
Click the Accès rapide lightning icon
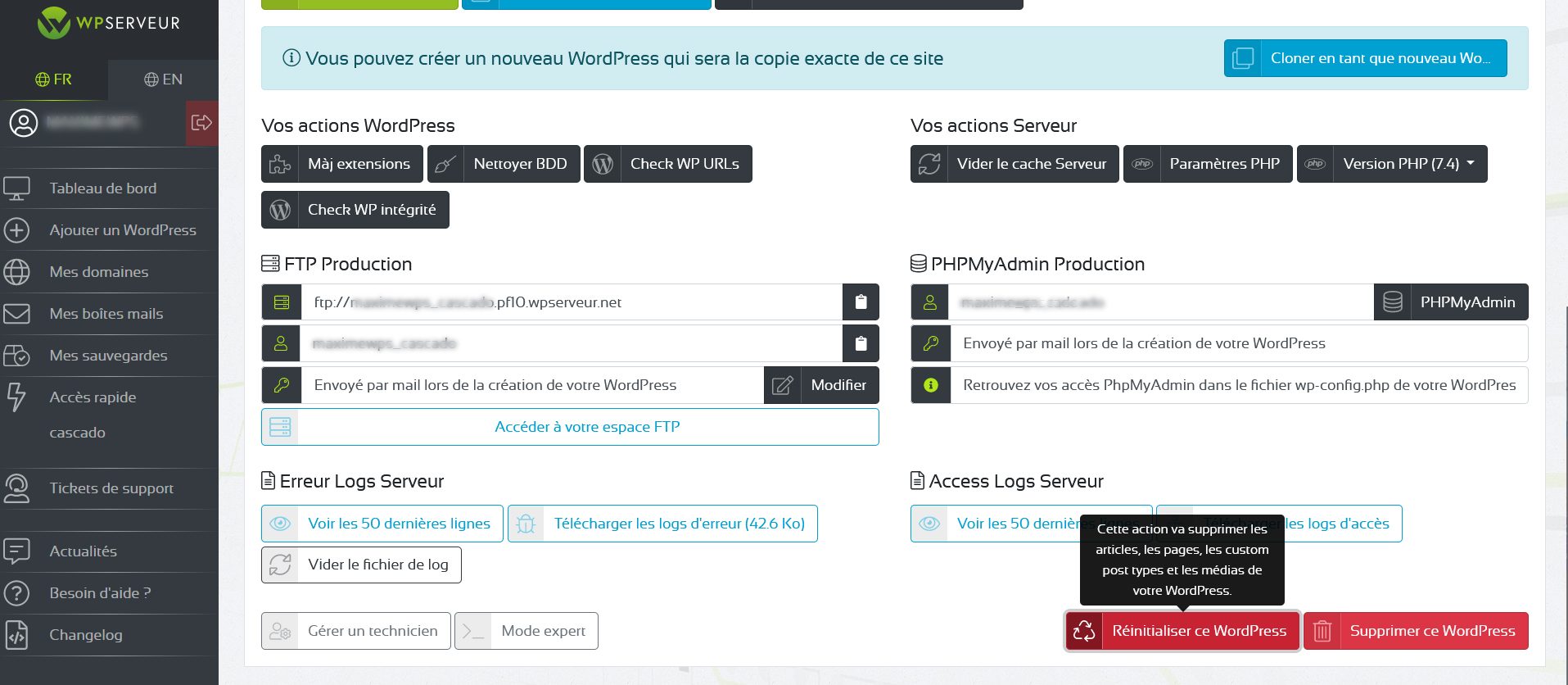pyautogui.click(x=16, y=397)
